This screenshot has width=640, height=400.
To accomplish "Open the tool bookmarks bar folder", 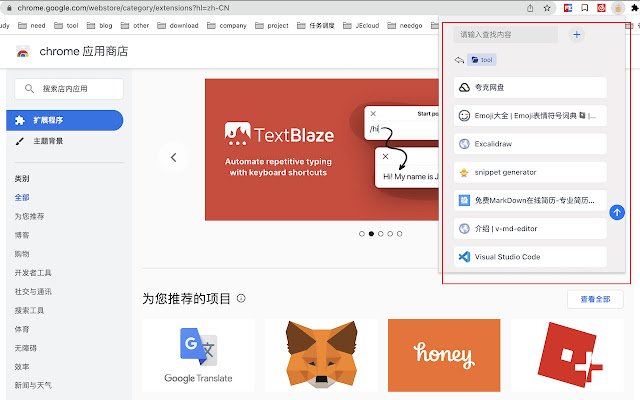I will pos(66,25).
